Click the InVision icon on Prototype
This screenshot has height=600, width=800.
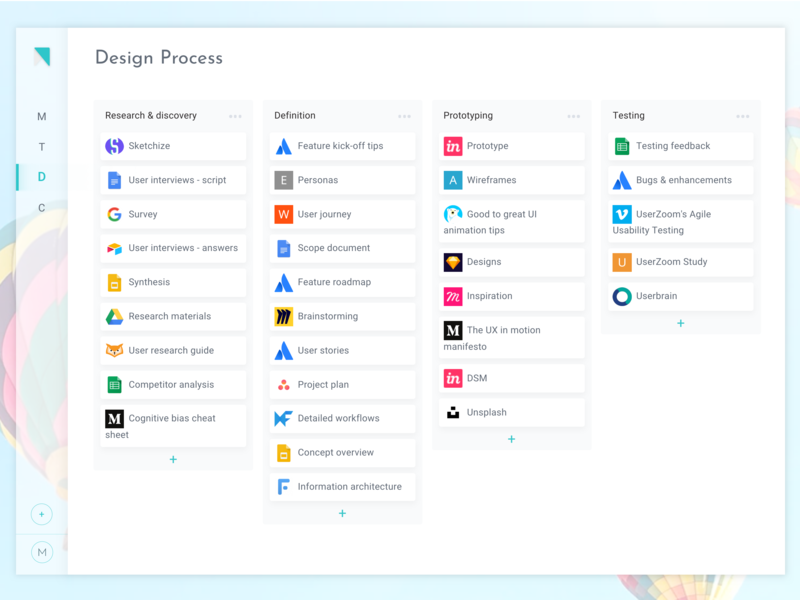point(453,146)
